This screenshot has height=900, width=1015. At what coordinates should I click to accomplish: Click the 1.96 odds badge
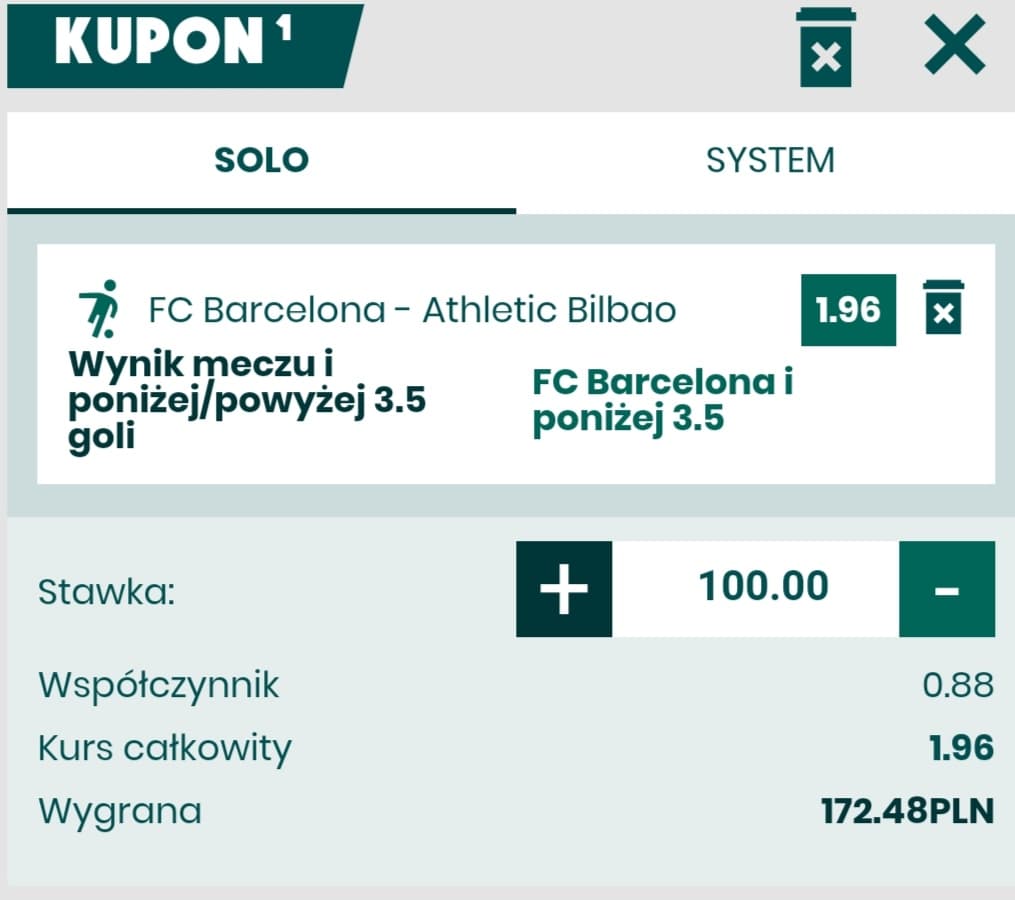[848, 310]
